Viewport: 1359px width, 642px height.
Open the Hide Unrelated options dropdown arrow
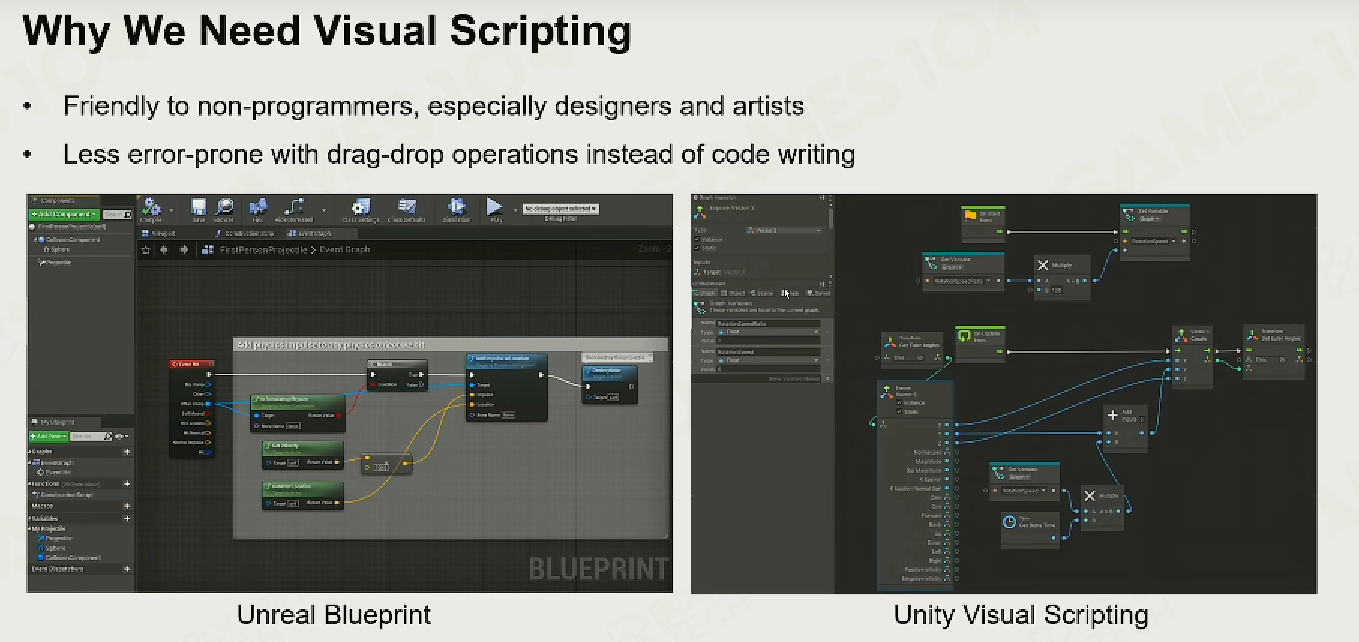(324, 210)
